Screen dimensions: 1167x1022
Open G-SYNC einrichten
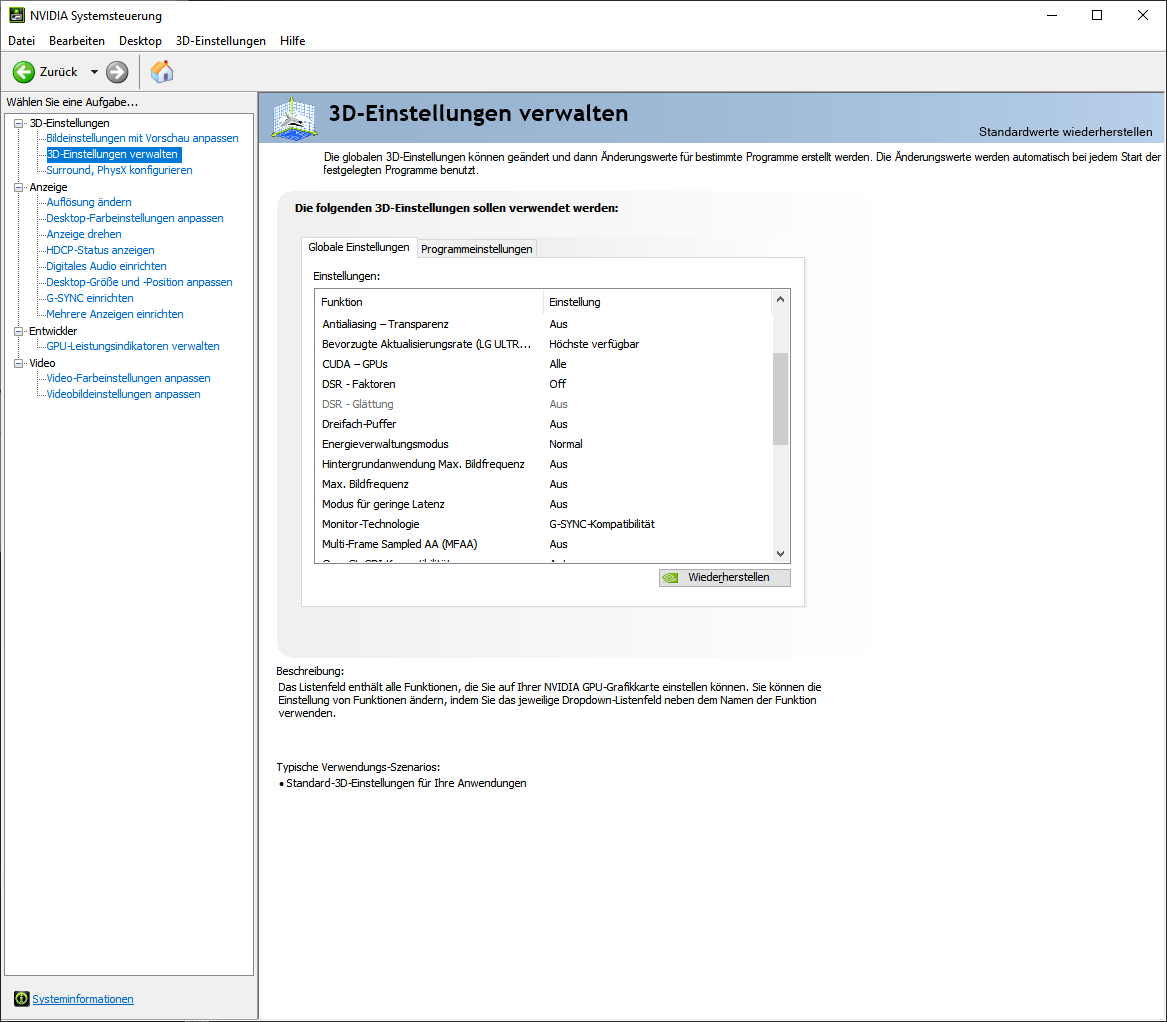(x=90, y=298)
